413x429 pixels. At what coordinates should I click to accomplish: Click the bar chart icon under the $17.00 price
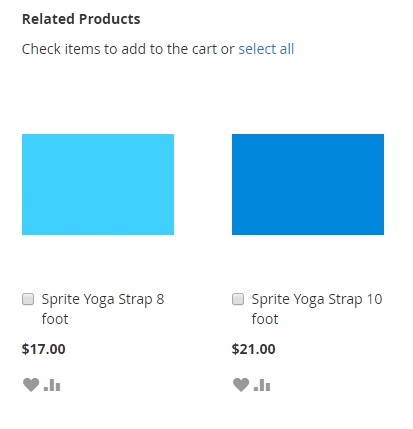(52, 385)
